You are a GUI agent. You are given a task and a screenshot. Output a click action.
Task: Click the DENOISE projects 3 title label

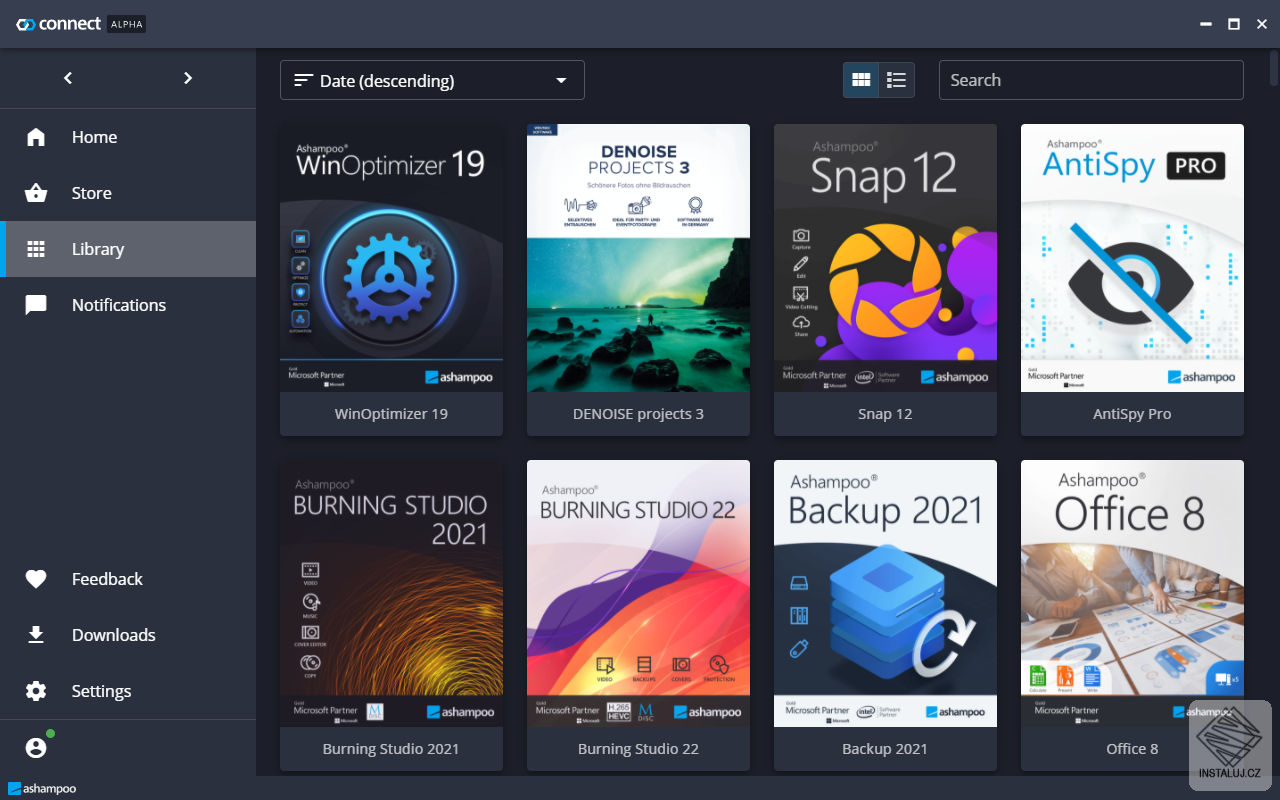click(x=638, y=414)
